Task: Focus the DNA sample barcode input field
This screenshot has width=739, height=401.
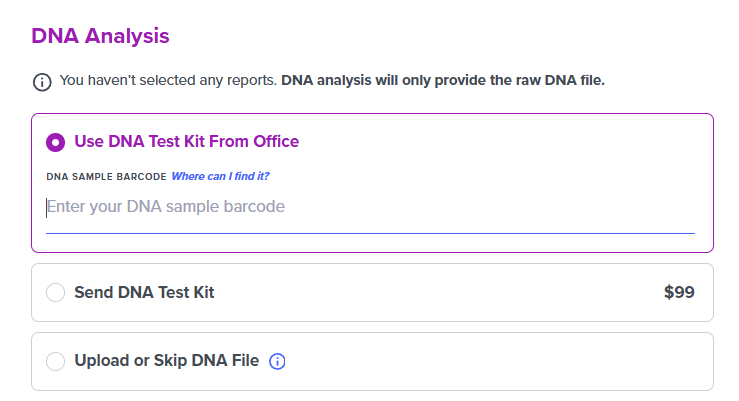Action: pos(370,208)
